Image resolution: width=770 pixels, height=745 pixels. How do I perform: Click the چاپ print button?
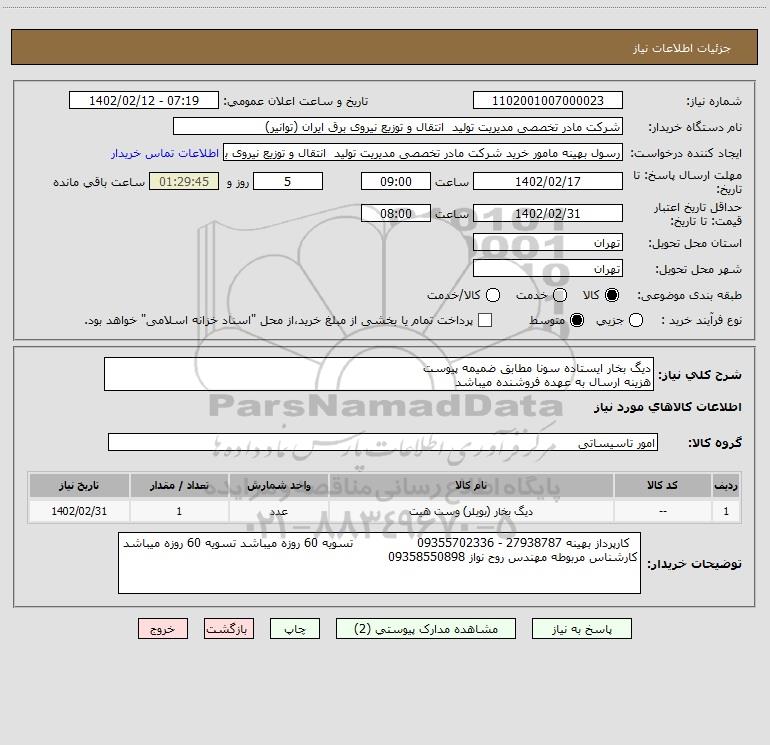(295, 629)
